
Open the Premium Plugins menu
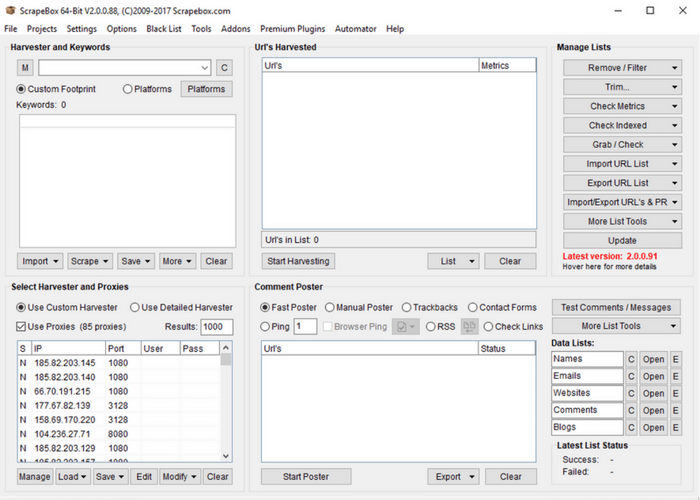(x=293, y=29)
